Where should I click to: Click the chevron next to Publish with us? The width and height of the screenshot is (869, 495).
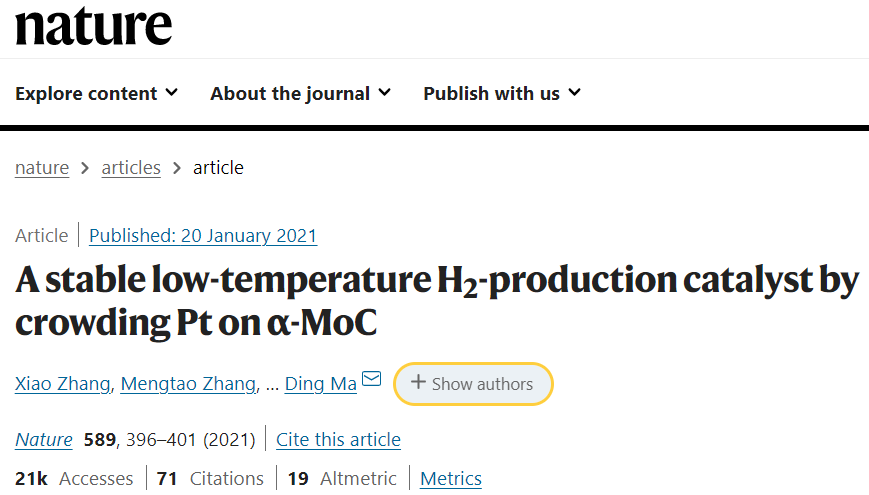pyautogui.click(x=575, y=93)
